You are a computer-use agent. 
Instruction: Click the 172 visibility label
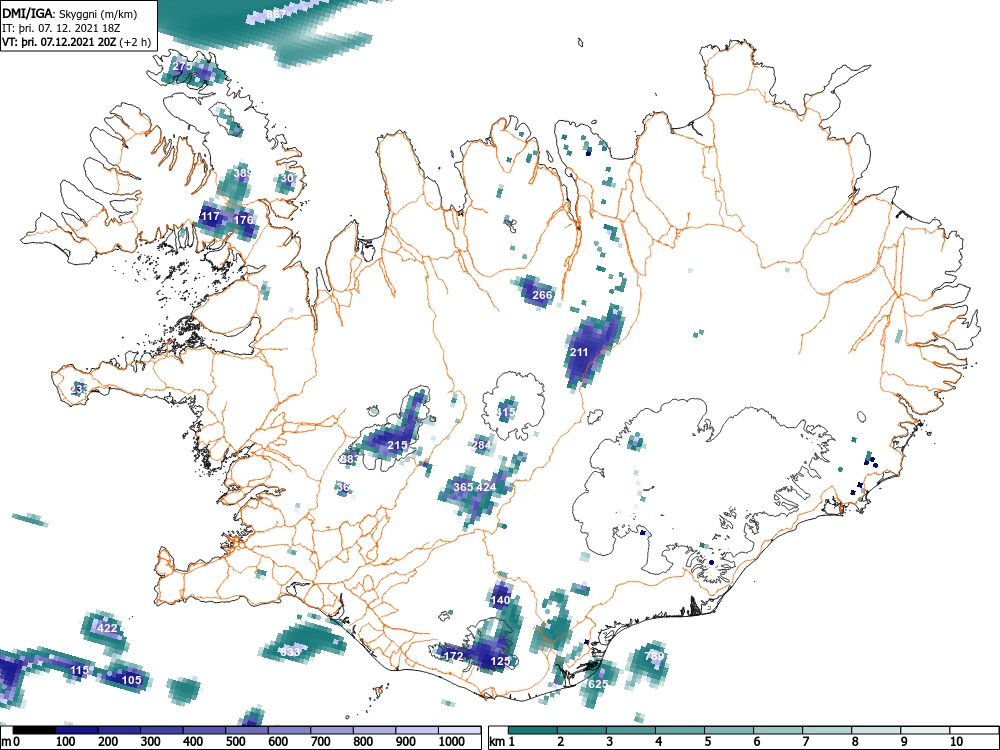(x=453, y=656)
